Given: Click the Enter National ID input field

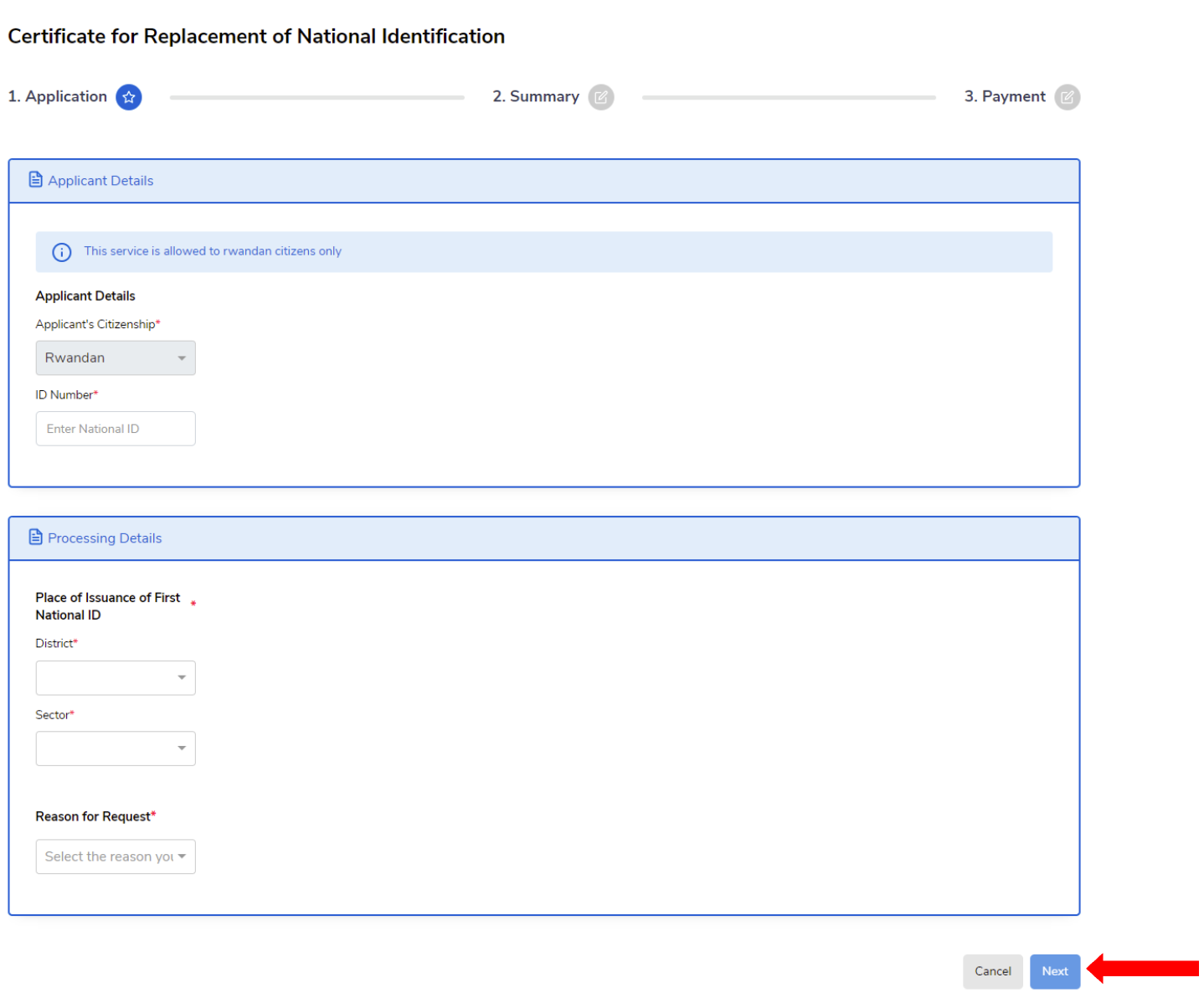Looking at the screenshot, I should point(115,428).
